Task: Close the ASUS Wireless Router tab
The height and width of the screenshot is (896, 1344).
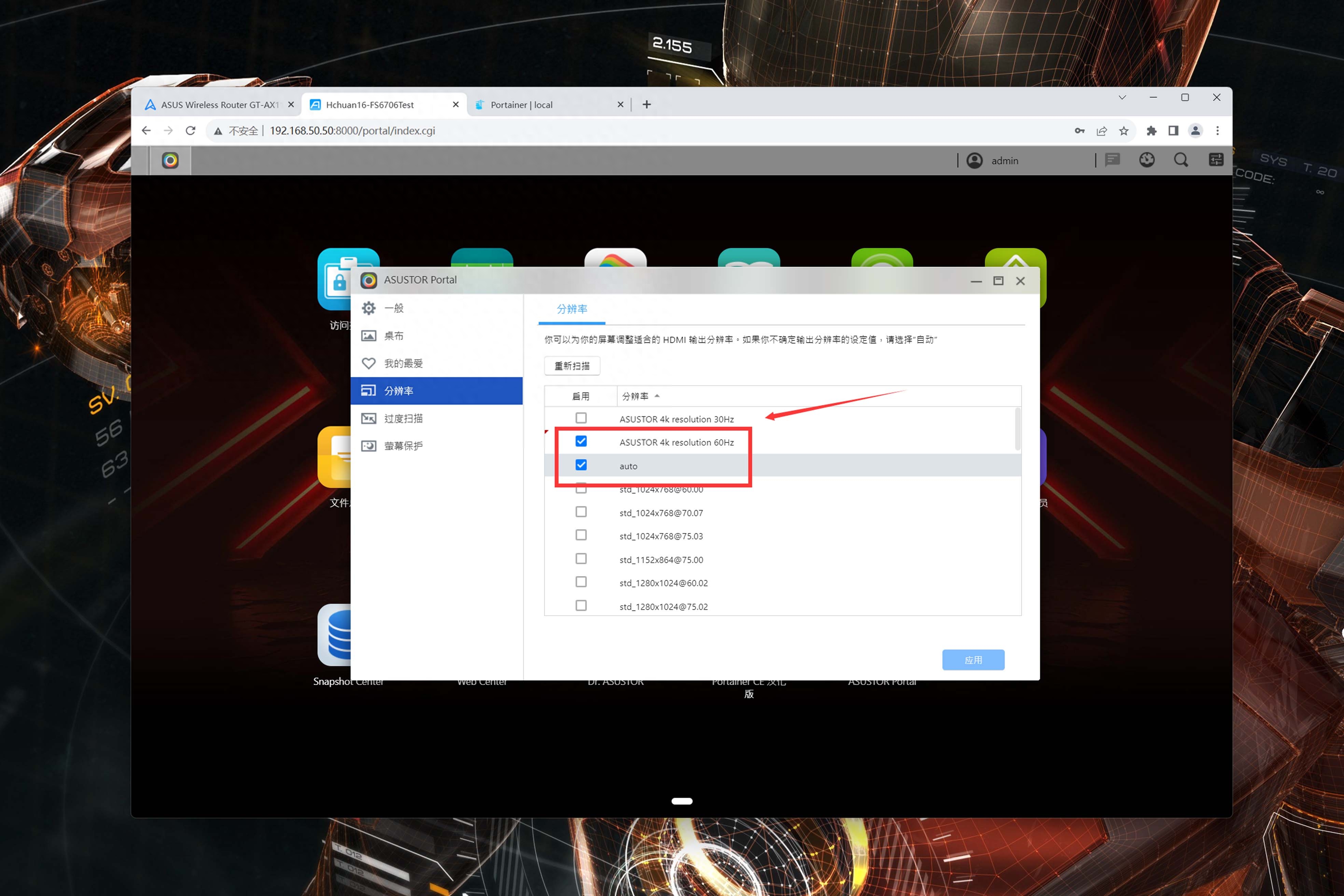Action: pyautogui.click(x=291, y=104)
